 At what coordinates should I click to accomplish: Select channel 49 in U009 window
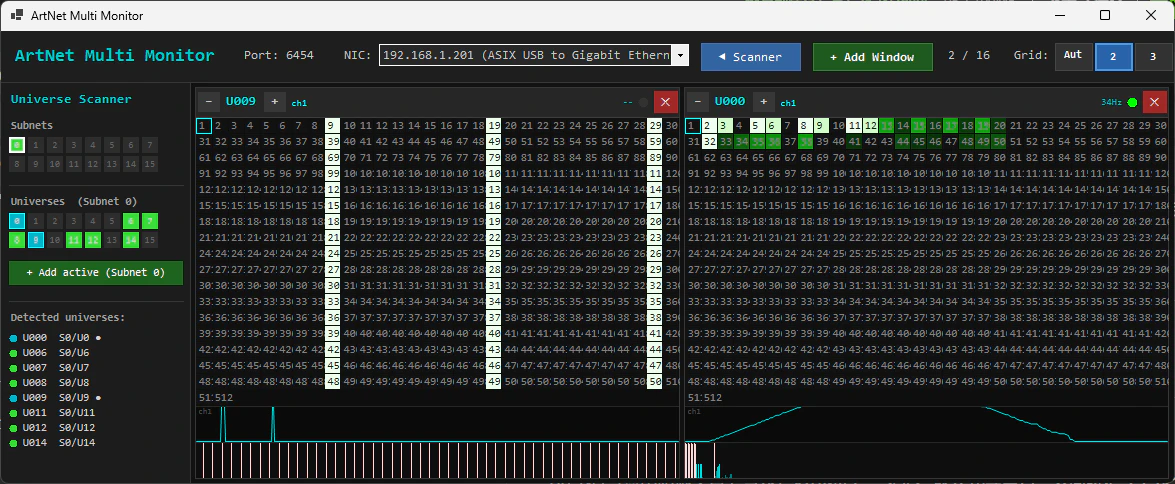(494, 142)
